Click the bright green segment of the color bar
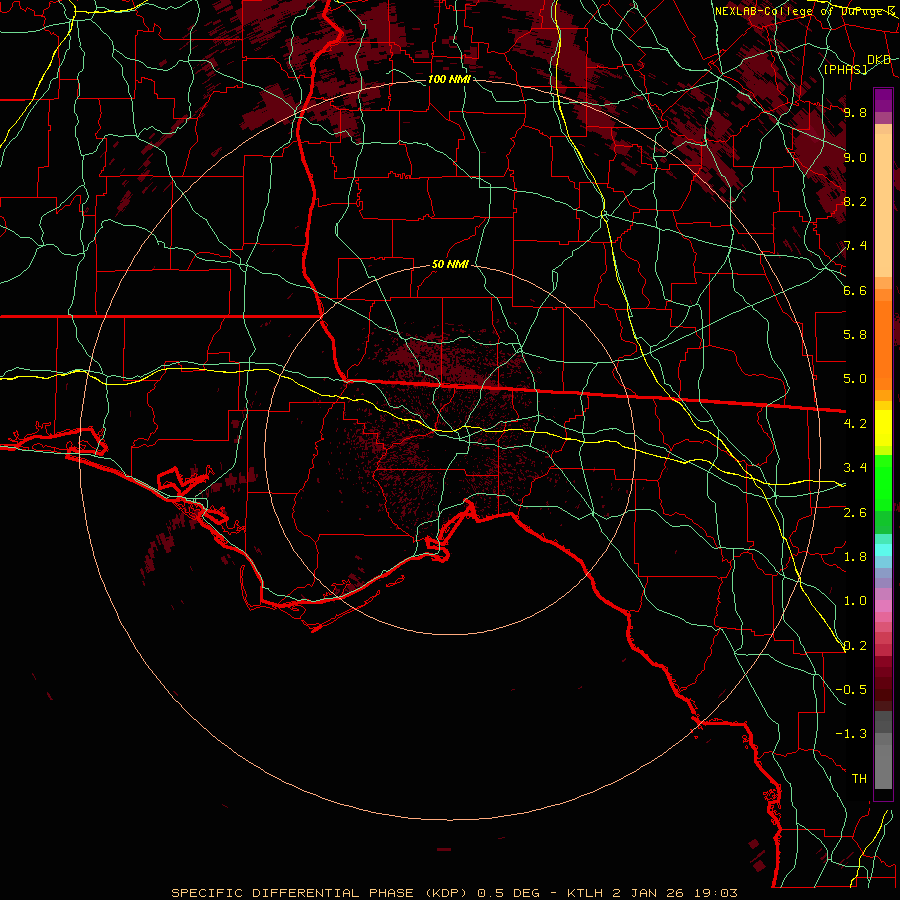The image size is (900, 900). pos(883,483)
